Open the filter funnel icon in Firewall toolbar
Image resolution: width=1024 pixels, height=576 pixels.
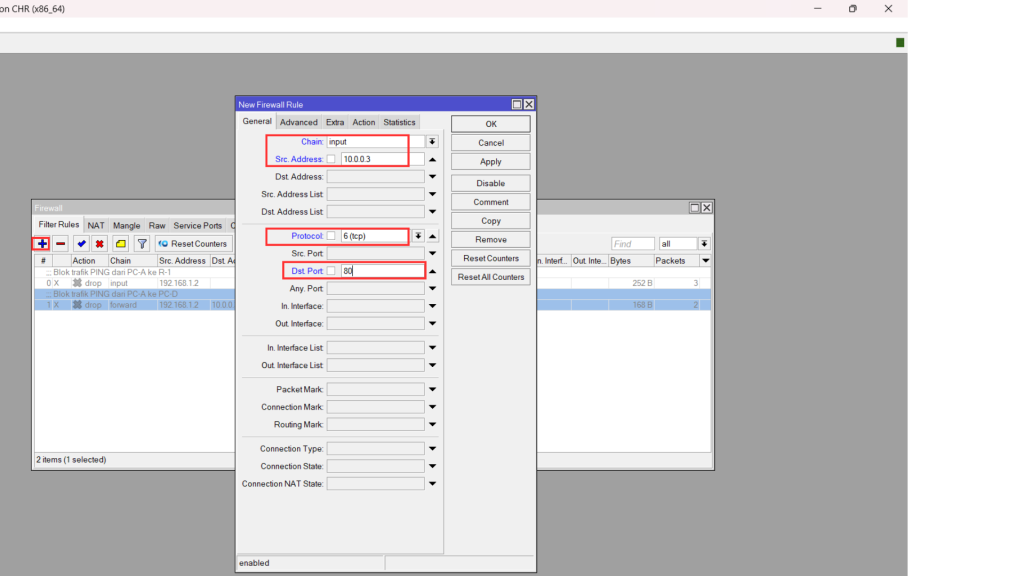pos(142,244)
